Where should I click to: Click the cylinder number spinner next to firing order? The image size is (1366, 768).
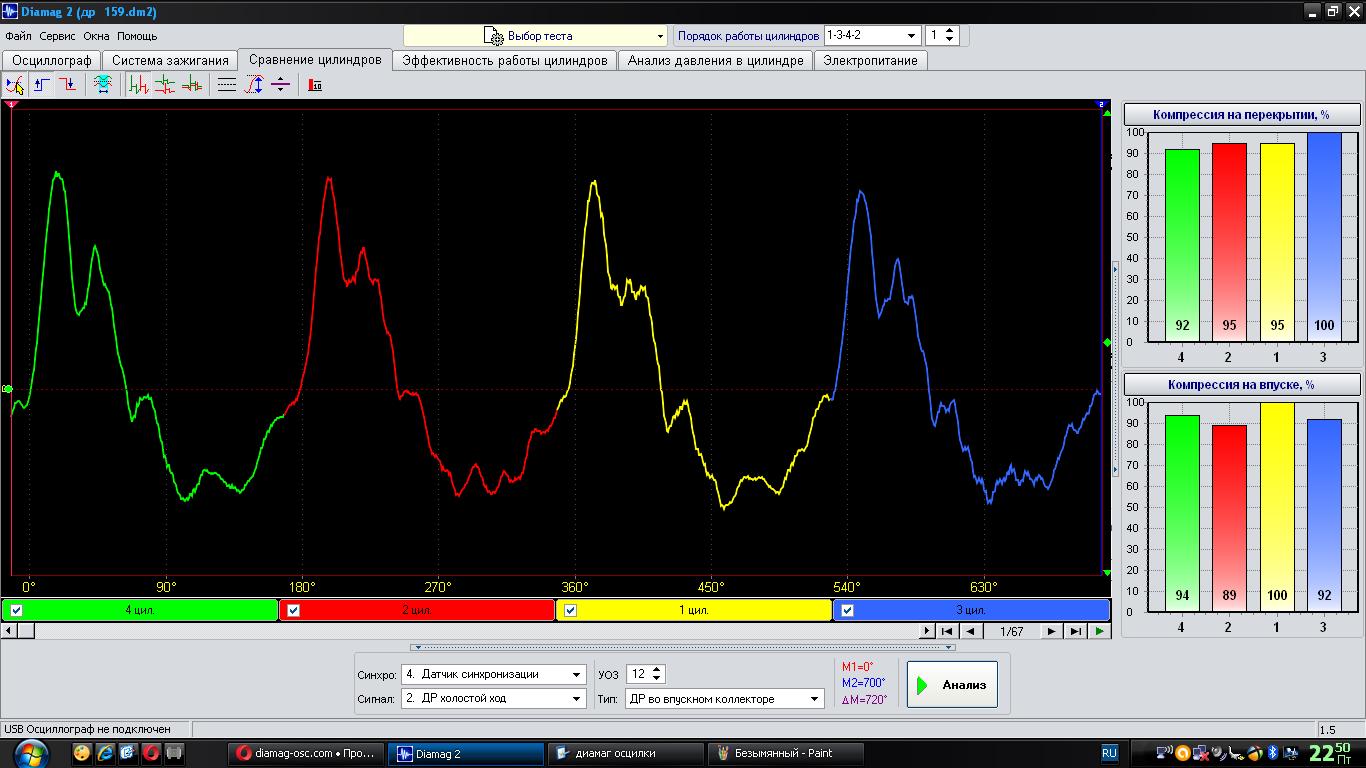(942, 35)
